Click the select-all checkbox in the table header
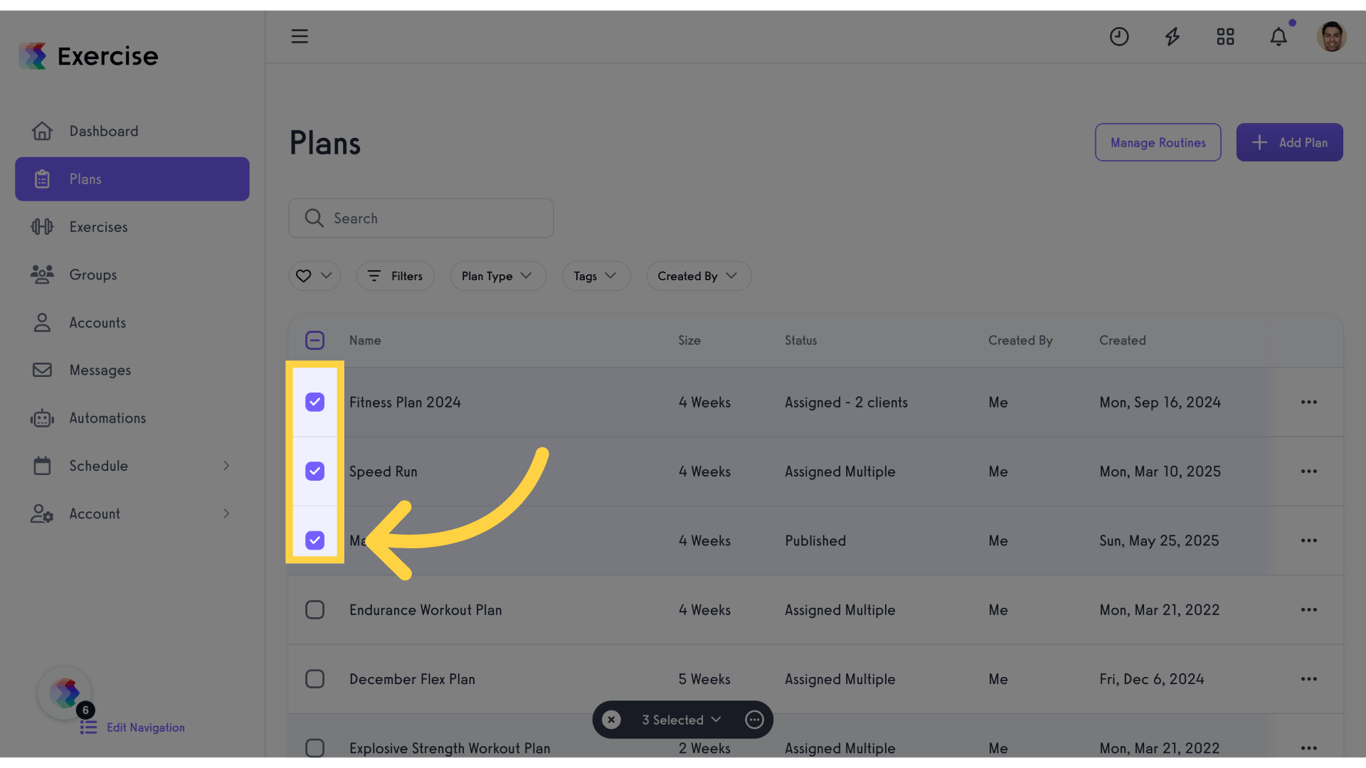This screenshot has height=768, width=1366. (x=315, y=340)
